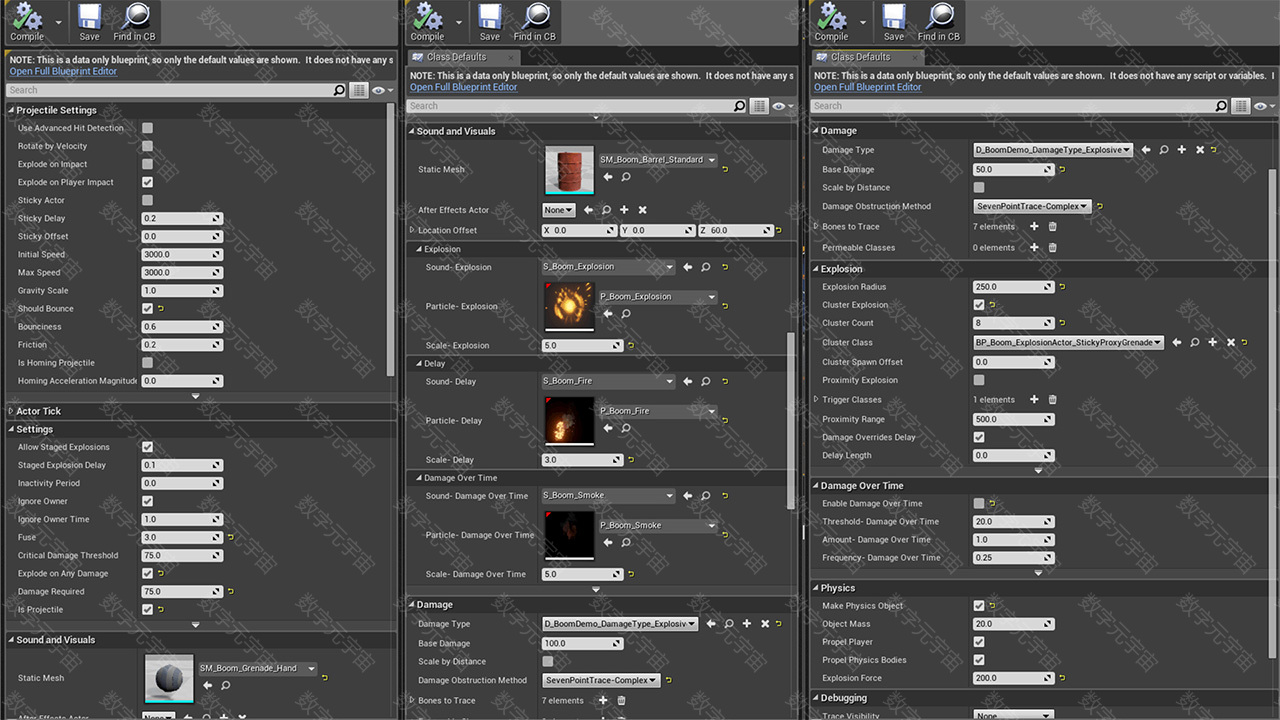Collapse the Projectile Settings section
Viewport: 1280px width, 720px height.
tap(11, 110)
